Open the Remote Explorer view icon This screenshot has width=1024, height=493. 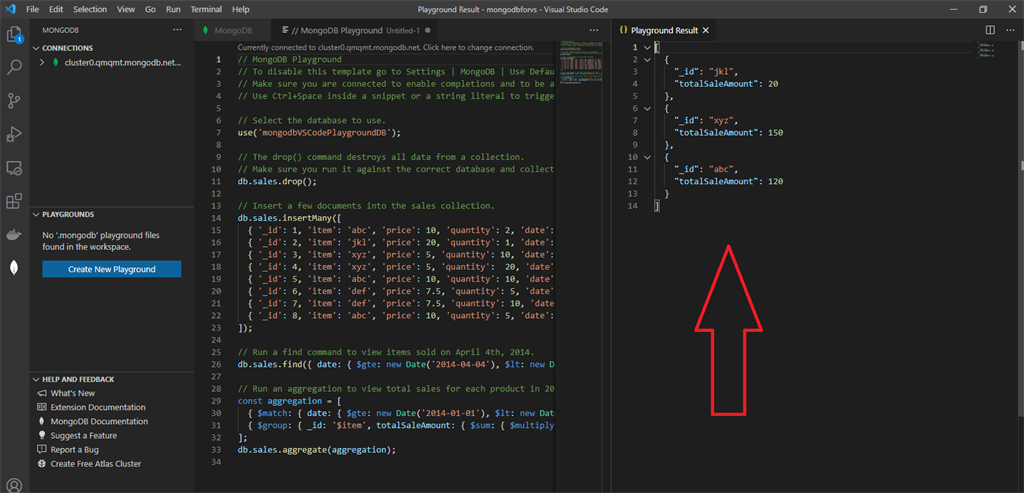(x=14, y=168)
